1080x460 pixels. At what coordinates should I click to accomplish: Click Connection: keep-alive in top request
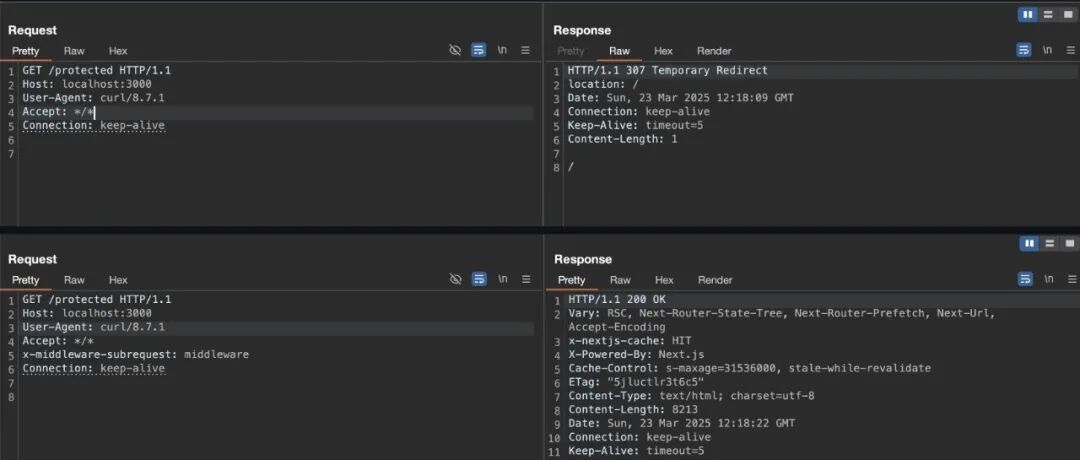tap(94, 125)
